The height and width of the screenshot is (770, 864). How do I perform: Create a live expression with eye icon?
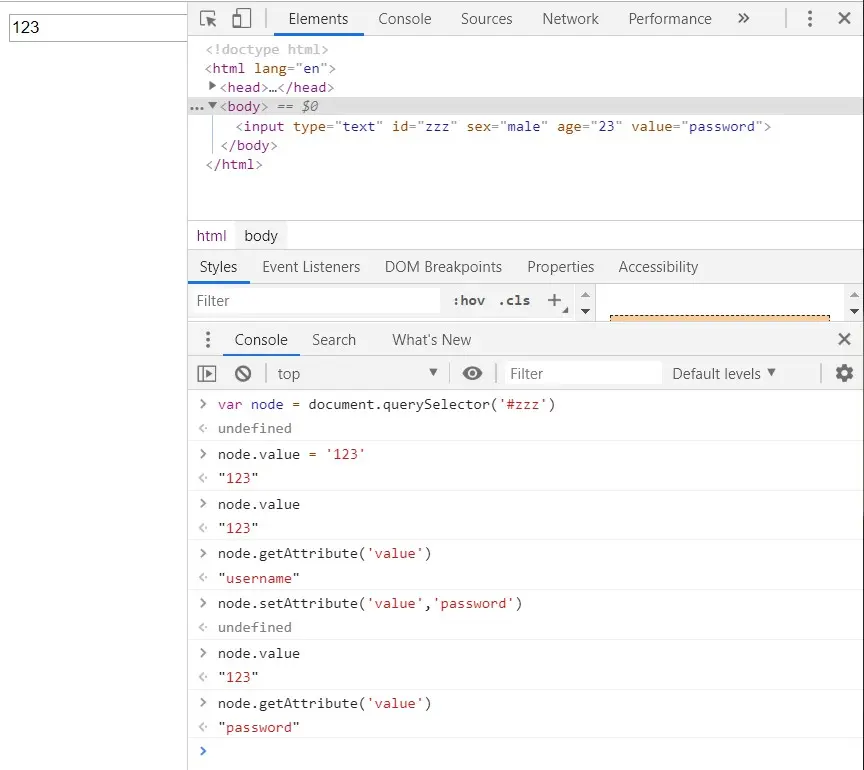tap(472, 373)
